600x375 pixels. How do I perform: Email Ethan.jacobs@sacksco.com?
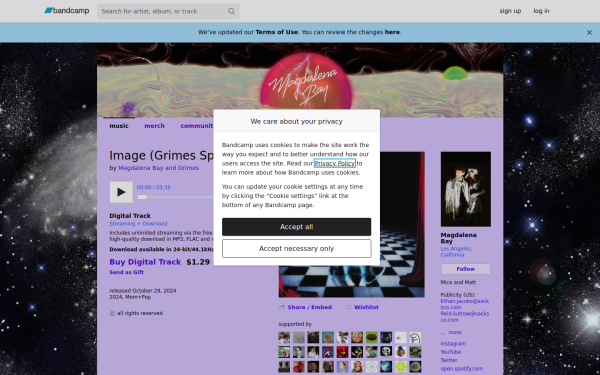pyautogui.click(x=465, y=304)
